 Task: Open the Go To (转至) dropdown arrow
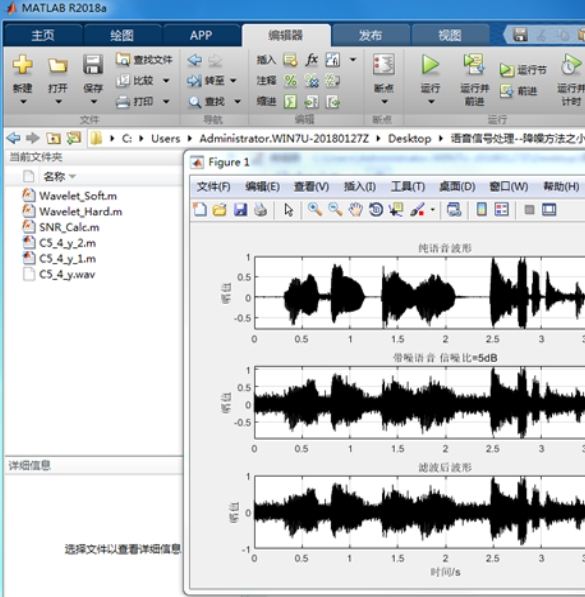[x=233, y=80]
